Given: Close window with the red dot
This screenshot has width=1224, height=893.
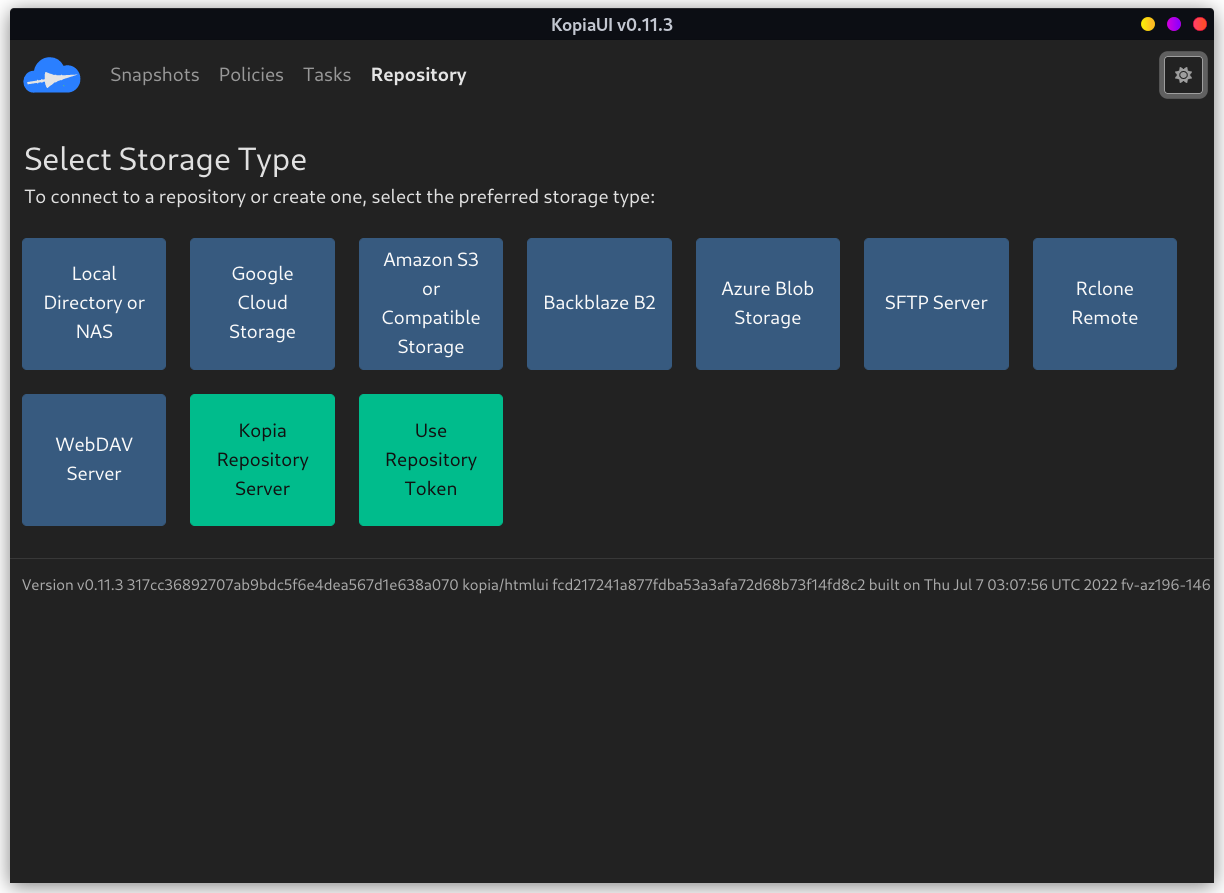Looking at the screenshot, I should coord(1200,24).
